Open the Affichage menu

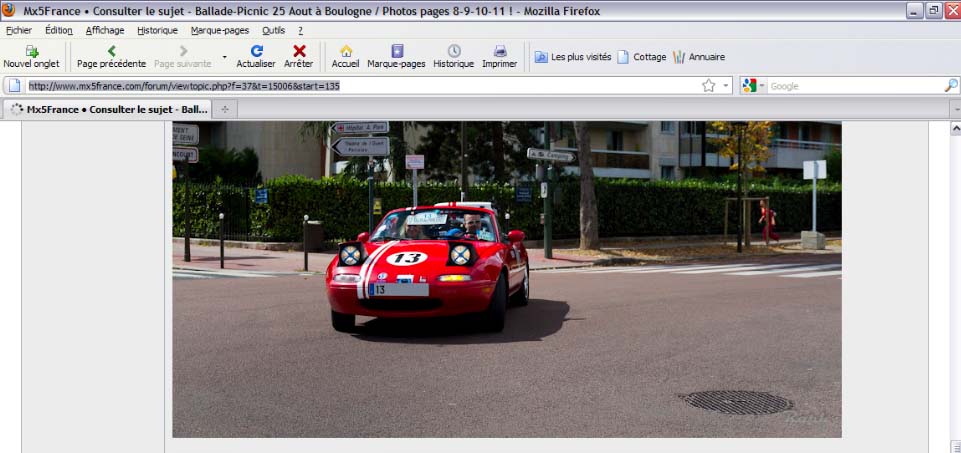tap(105, 30)
